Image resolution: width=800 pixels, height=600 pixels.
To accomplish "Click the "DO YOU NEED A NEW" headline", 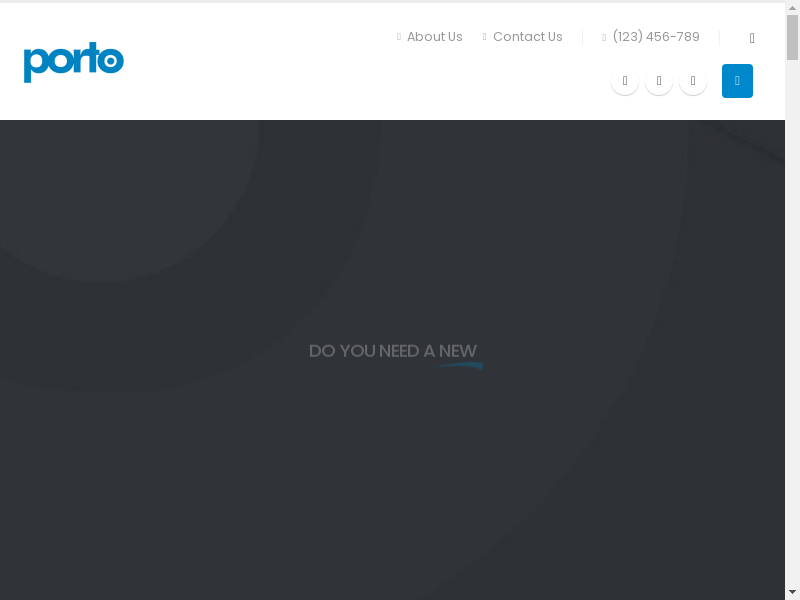I will [x=392, y=351].
